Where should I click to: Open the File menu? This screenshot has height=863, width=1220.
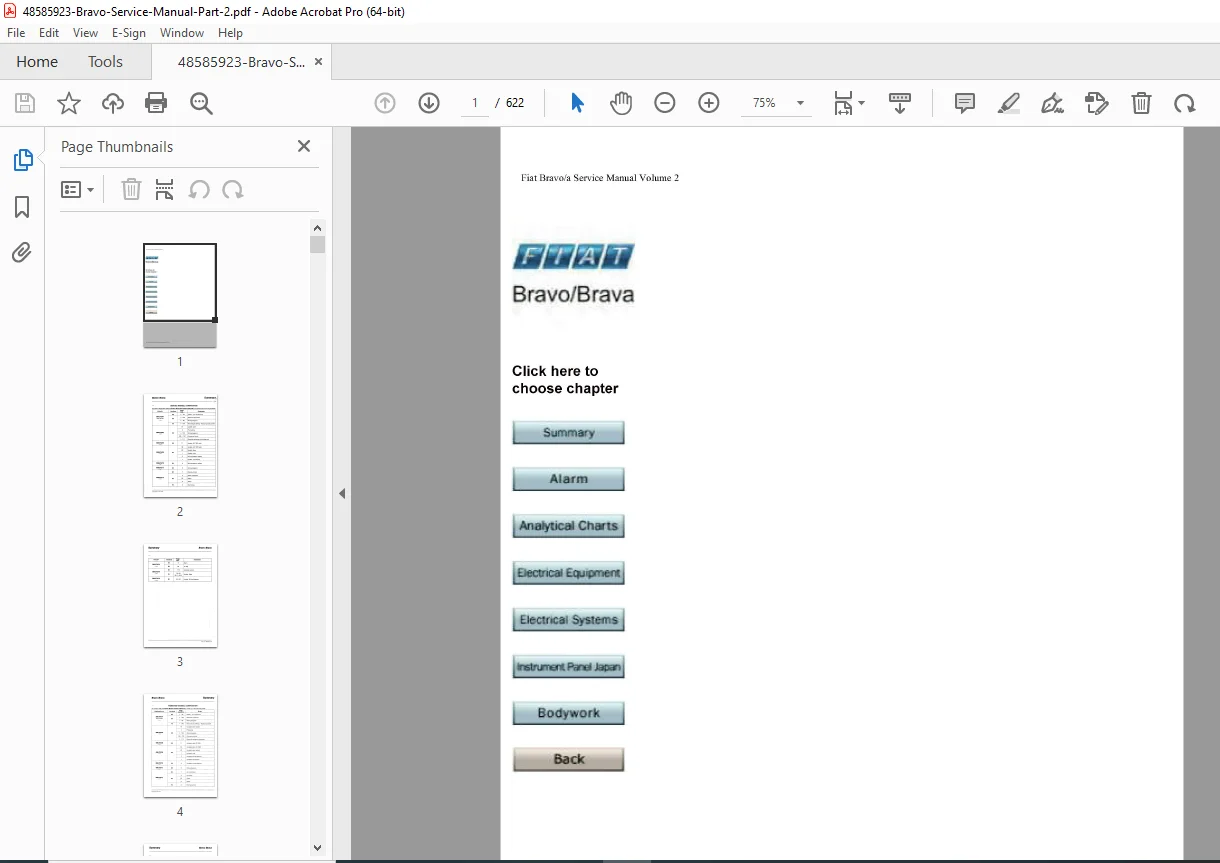coord(16,33)
